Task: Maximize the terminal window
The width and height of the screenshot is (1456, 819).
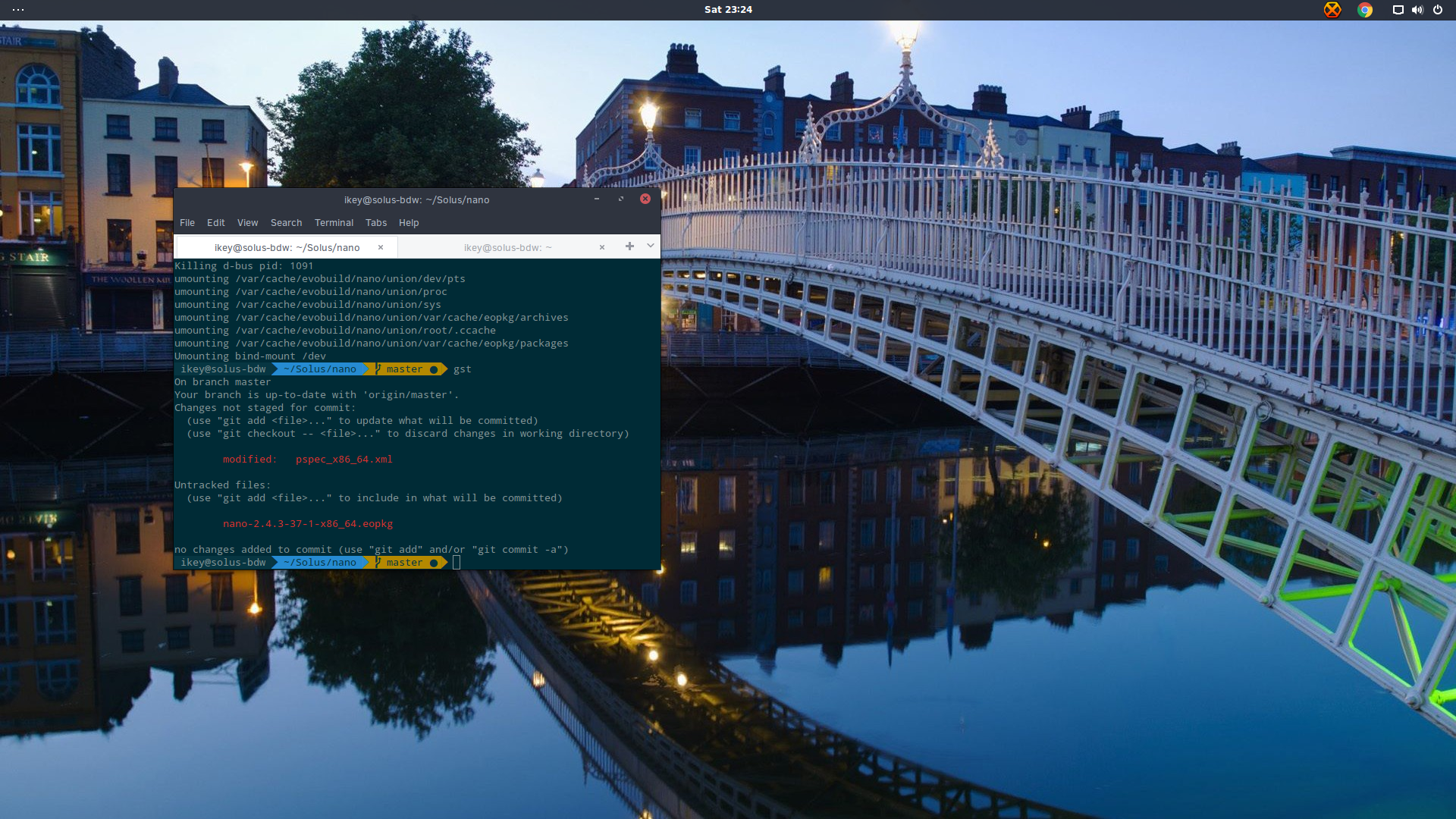Action: click(621, 199)
